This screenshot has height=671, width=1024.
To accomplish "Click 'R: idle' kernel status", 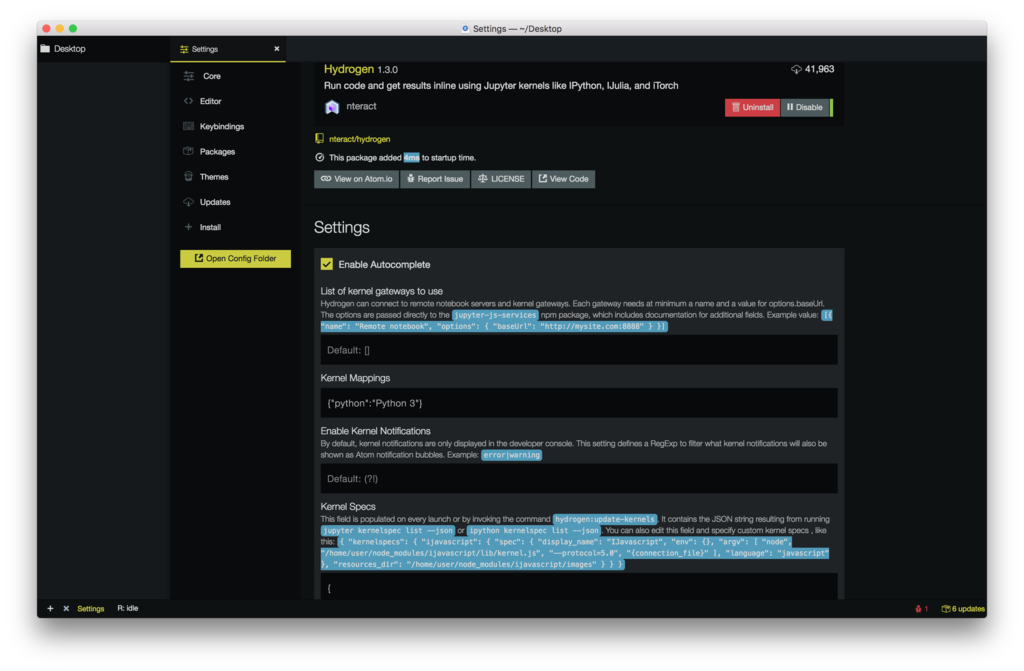I will click(x=128, y=608).
